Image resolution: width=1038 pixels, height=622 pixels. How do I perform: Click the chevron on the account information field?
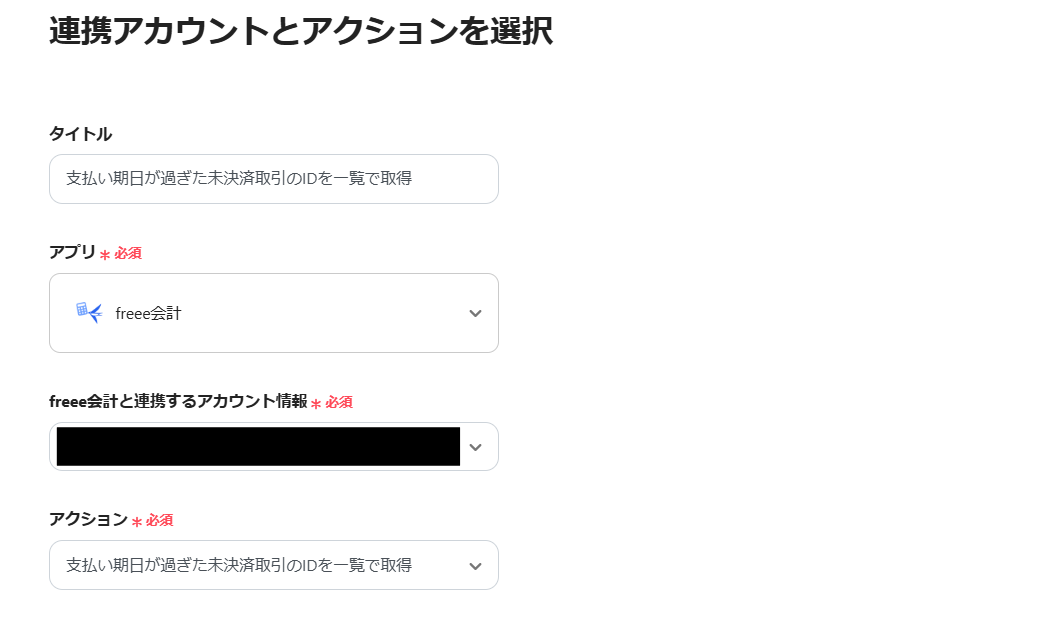[x=476, y=446]
